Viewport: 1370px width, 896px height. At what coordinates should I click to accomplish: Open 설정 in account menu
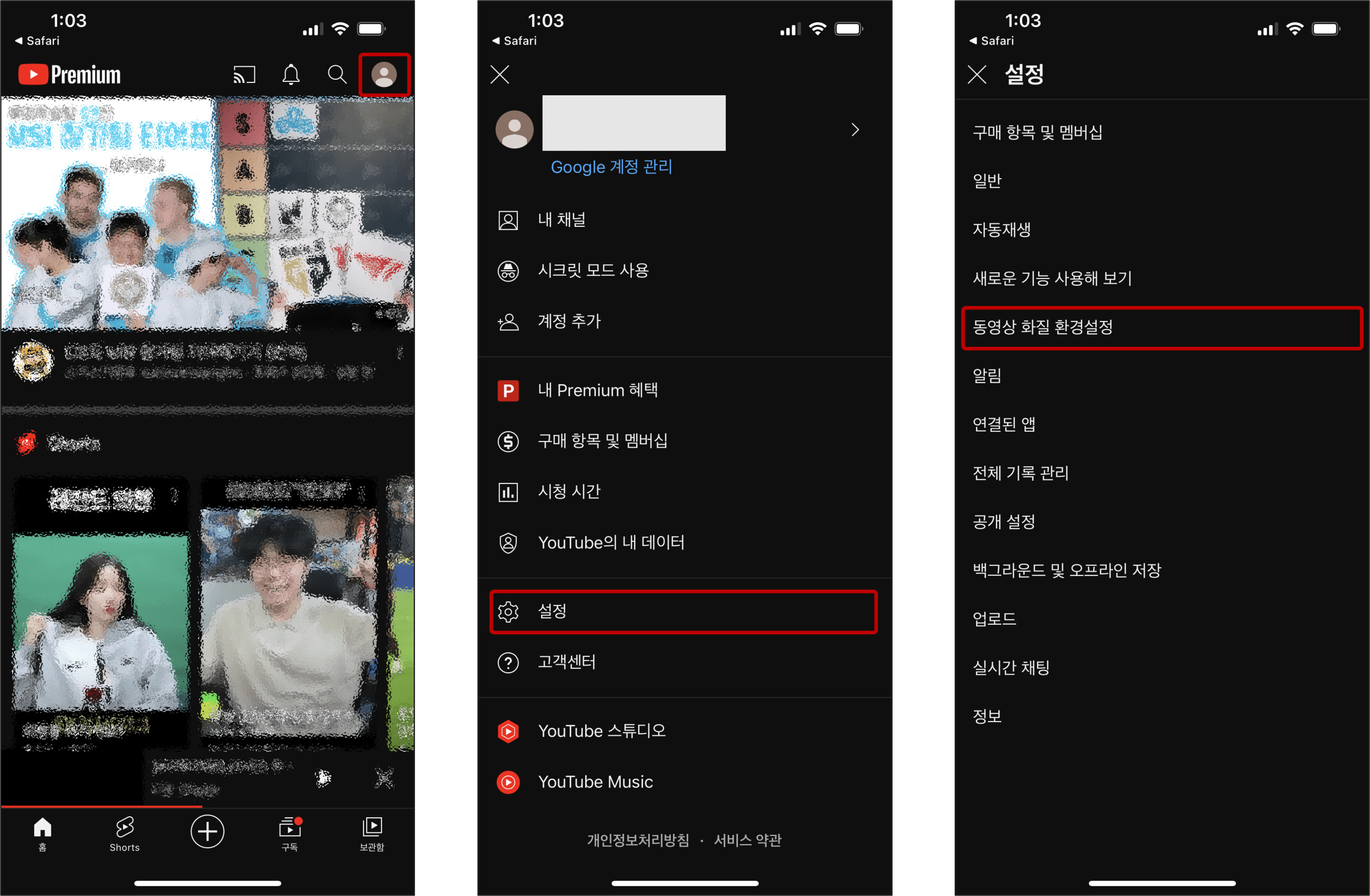pyautogui.click(x=683, y=612)
